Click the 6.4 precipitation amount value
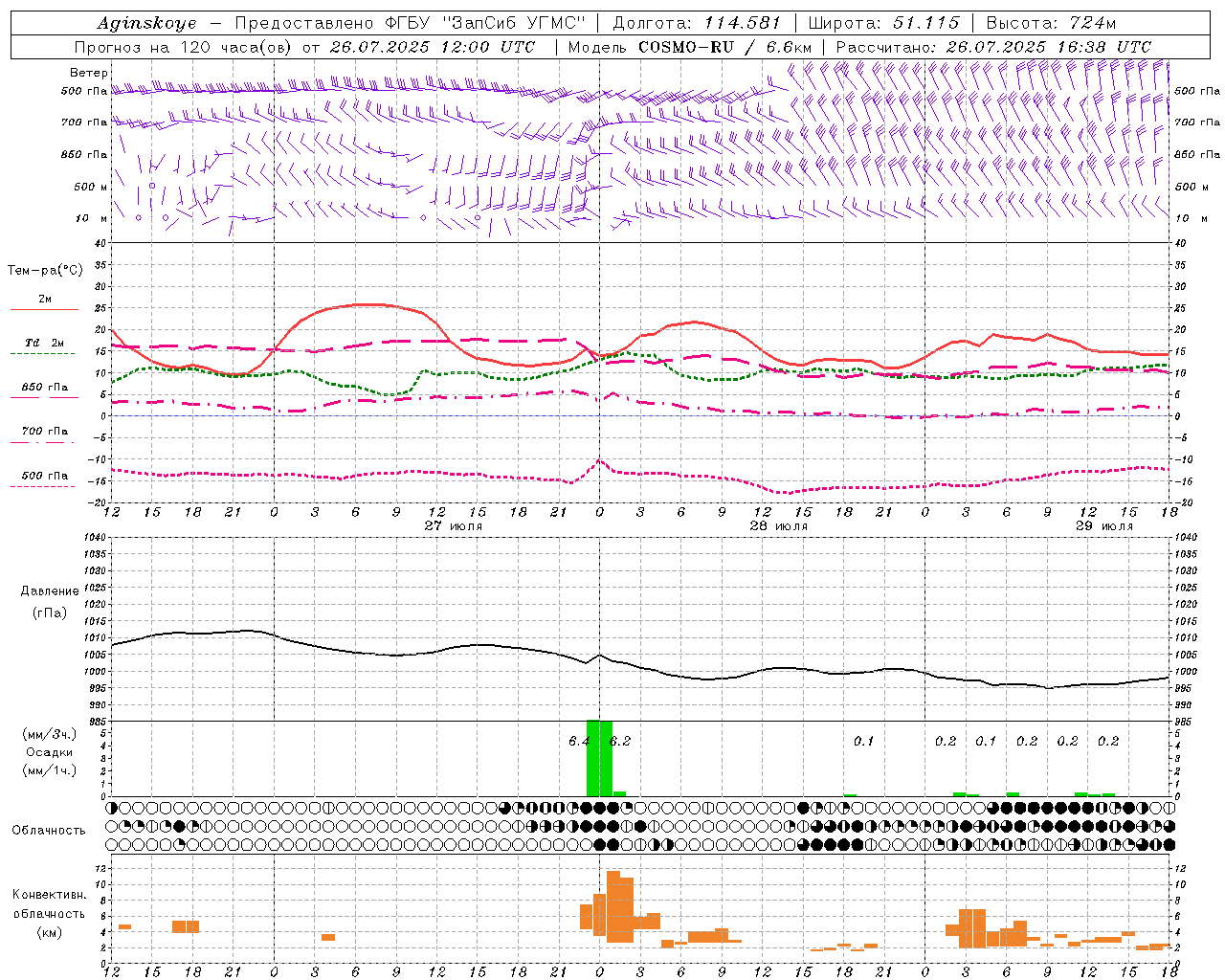 click(578, 742)
